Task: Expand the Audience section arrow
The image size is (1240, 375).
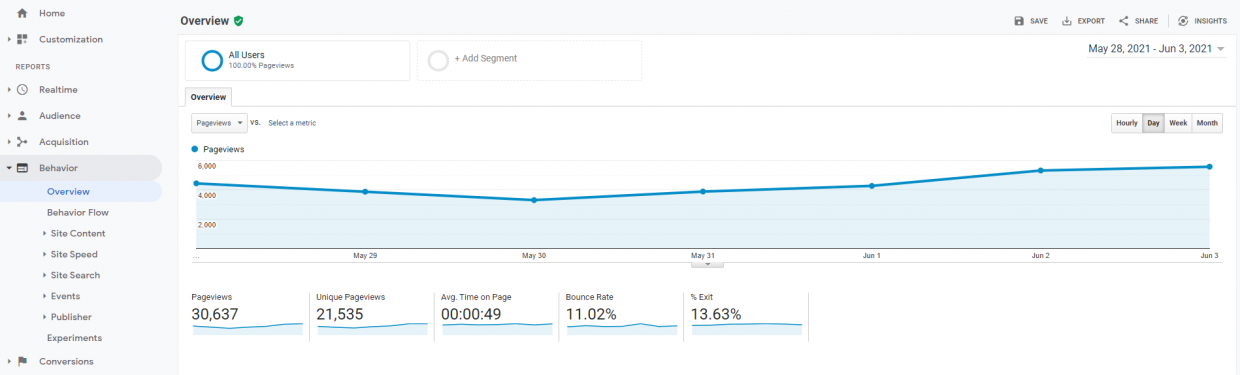Action: tap(8, 116)
